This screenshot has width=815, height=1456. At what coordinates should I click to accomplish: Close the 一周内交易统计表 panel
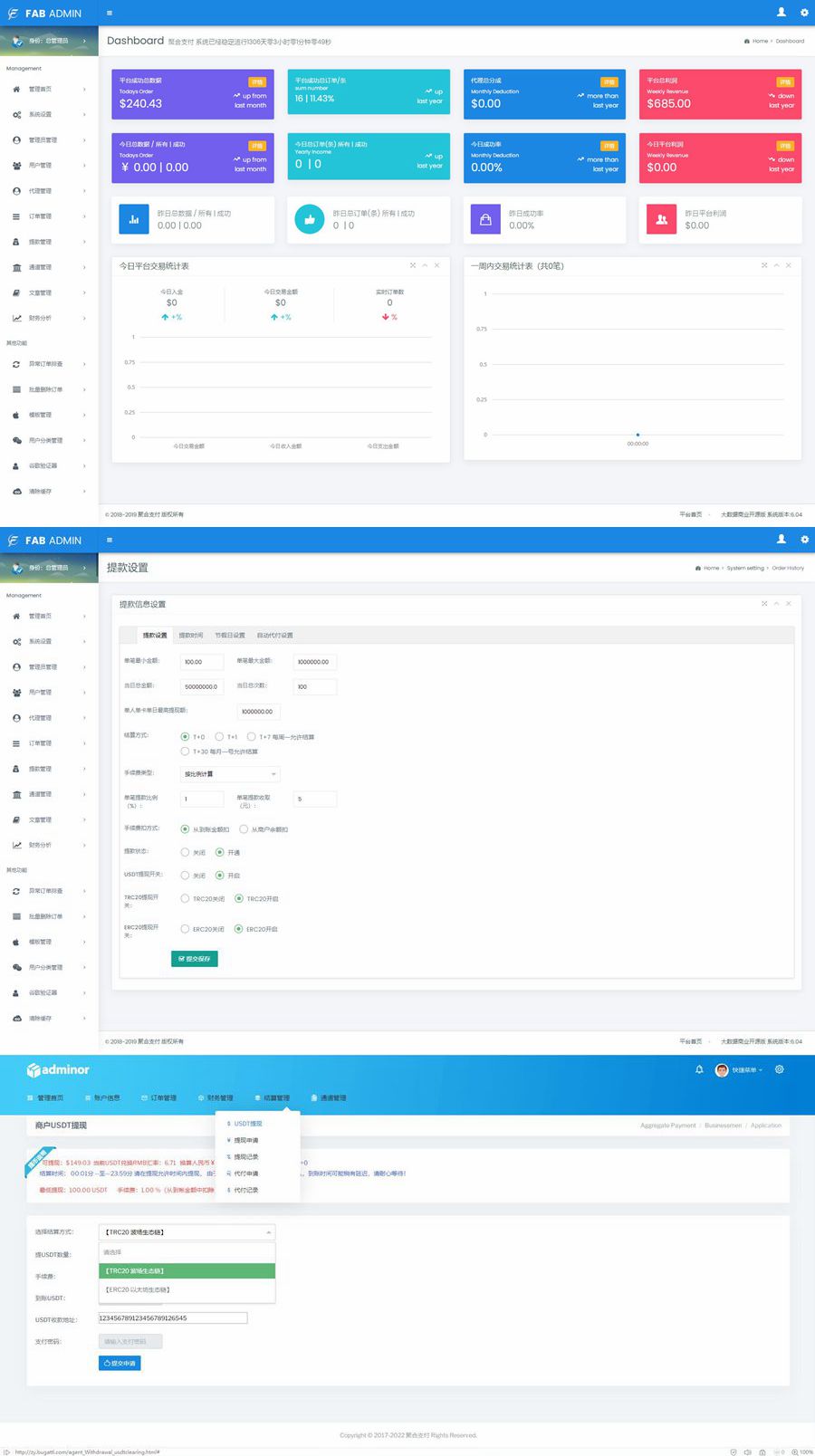pos(789,265)
